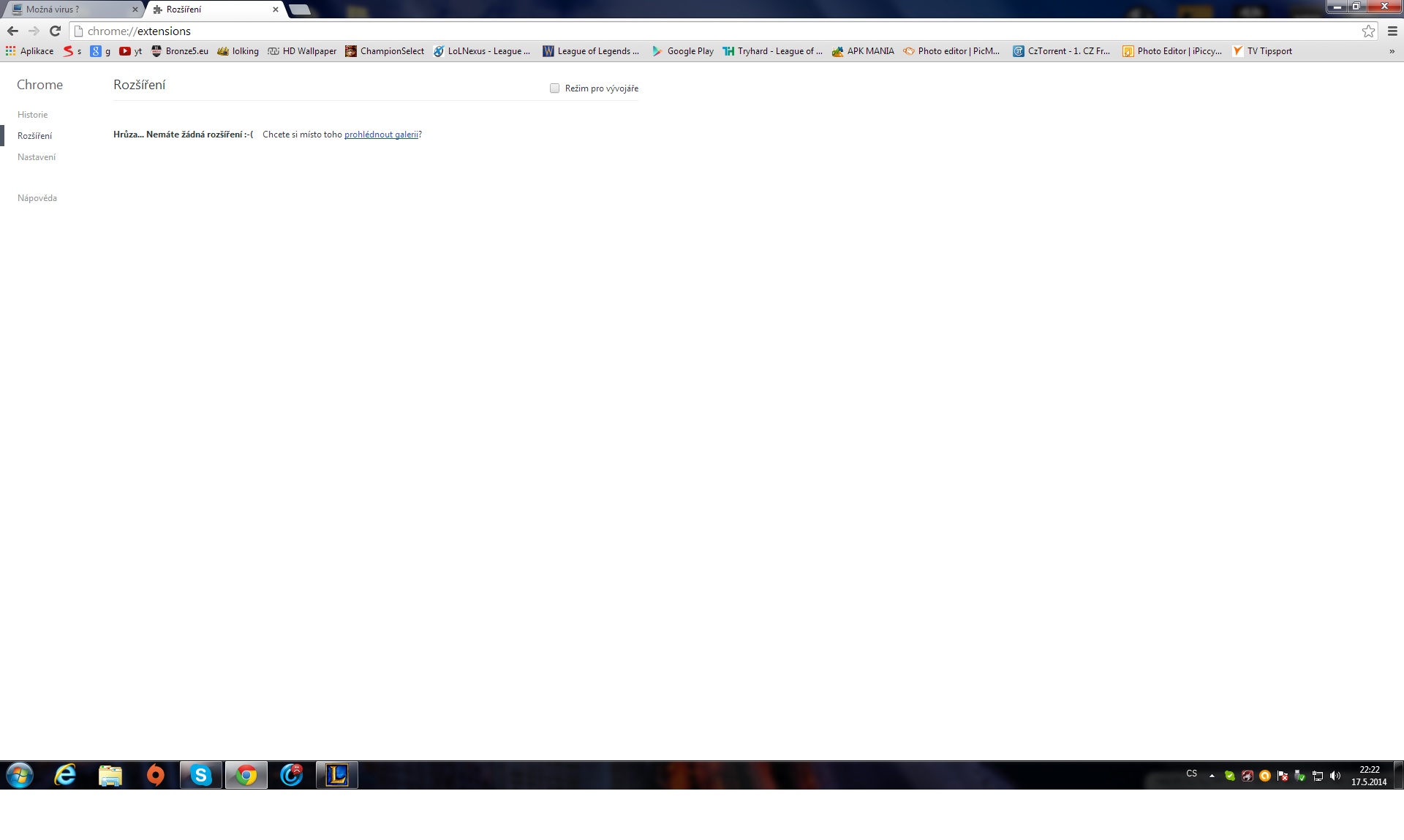Viewport: 1404px width, 840px height.
Task: Bookmark this page with the star icon
Action: point(1368,31)
